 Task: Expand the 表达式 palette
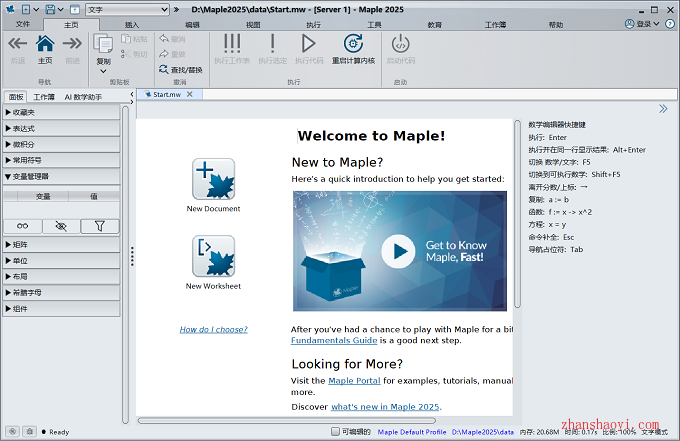61,128
